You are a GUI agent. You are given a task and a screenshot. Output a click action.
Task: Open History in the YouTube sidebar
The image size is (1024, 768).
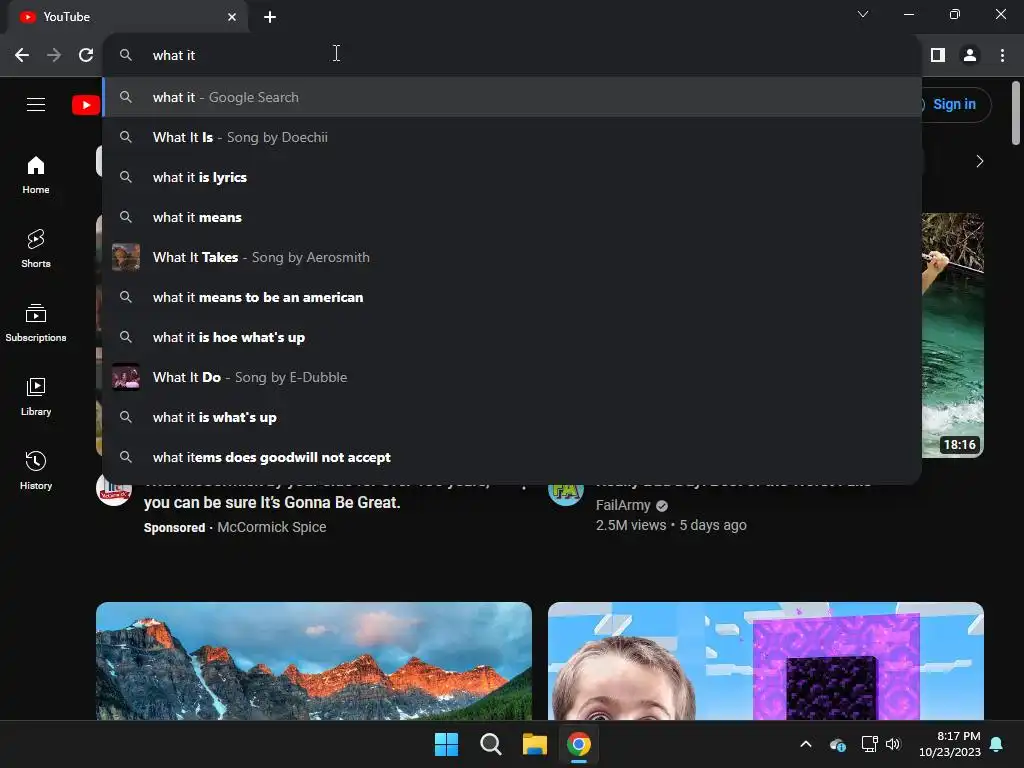tap(36, 471)
